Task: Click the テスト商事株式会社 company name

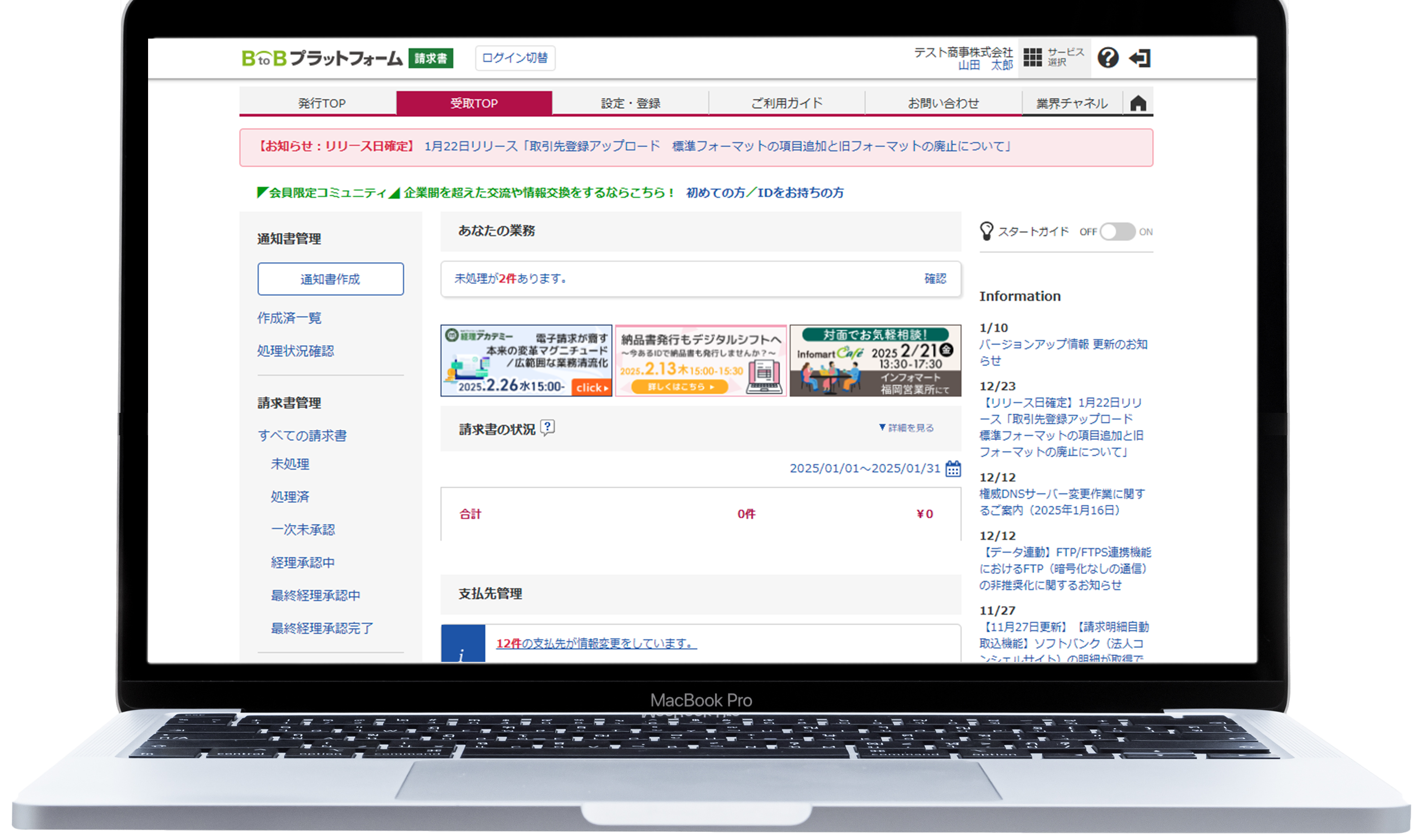Action: click(963, 52)
